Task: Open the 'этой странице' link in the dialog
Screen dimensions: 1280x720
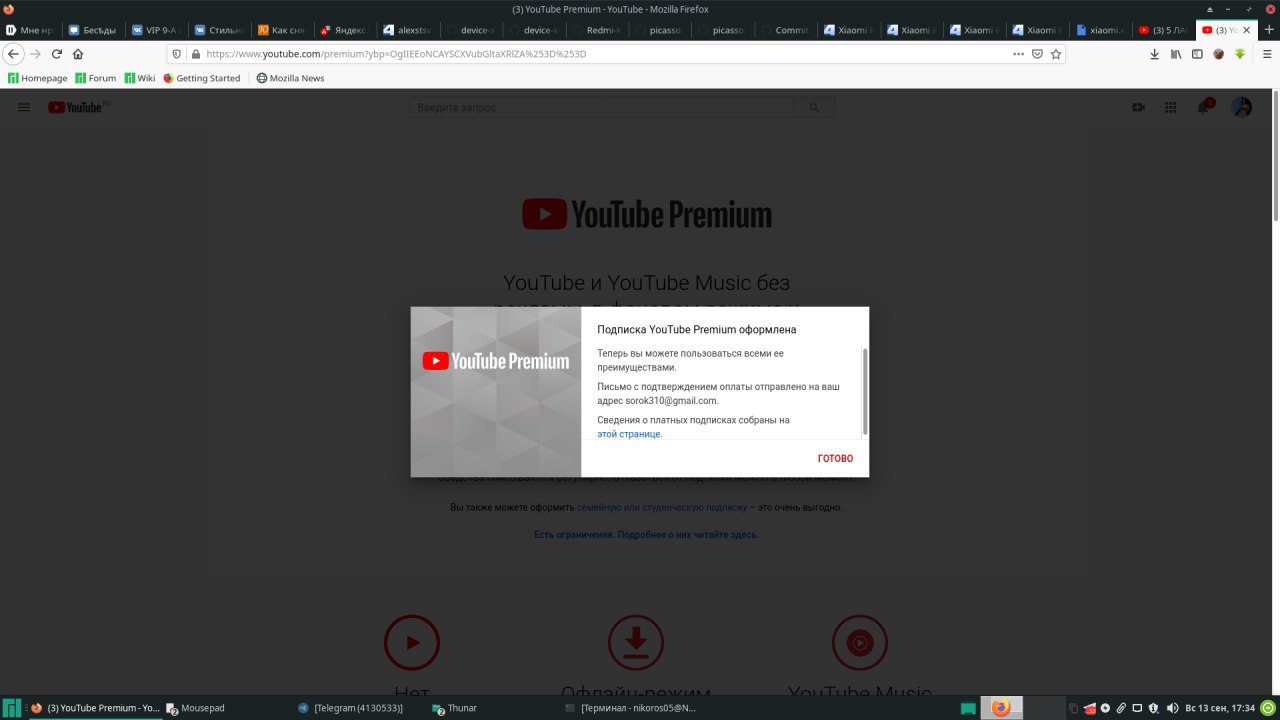Action: [629, 434]
